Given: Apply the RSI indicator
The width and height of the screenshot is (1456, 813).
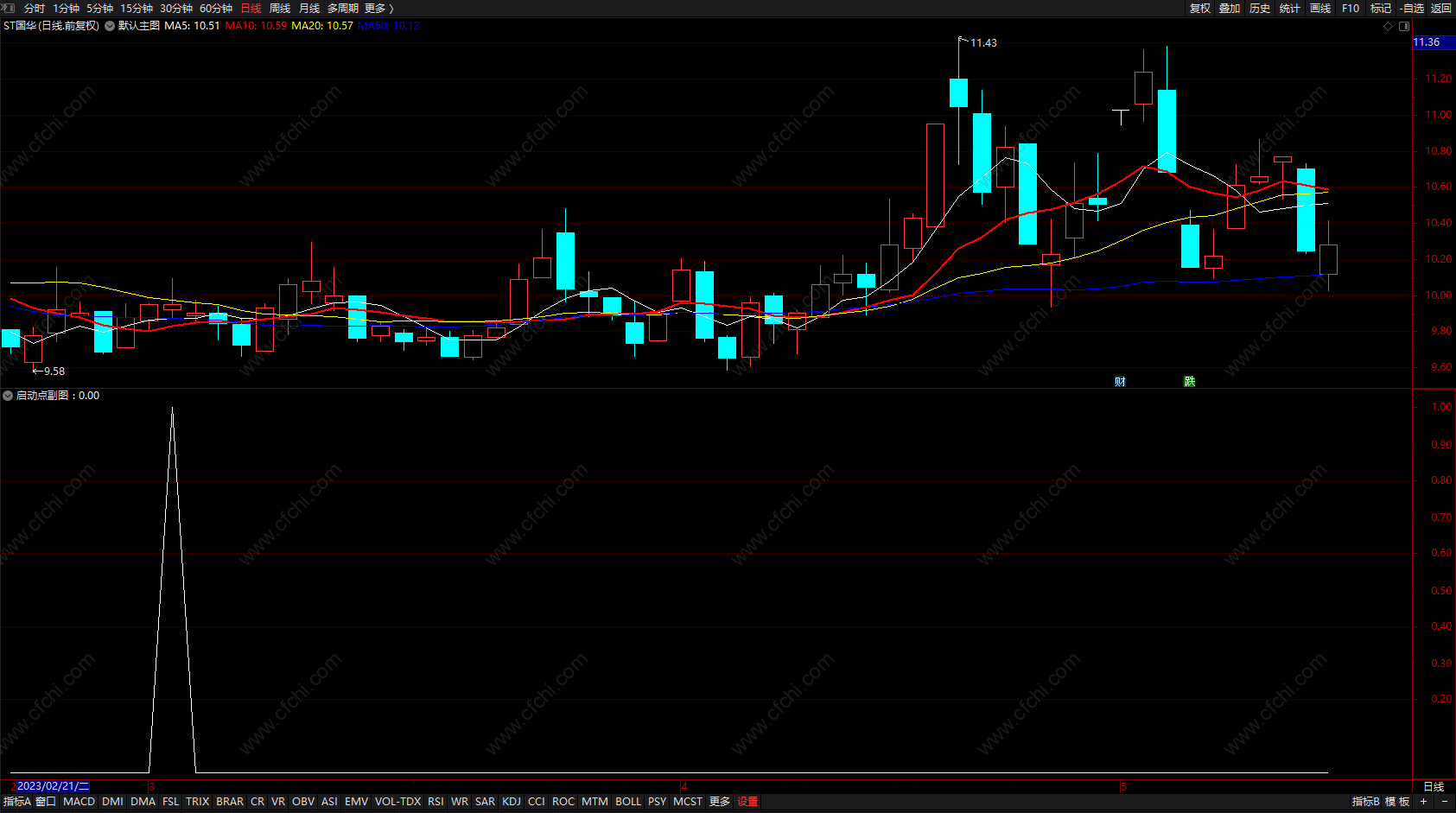Looking at the screenshot, I should coord(436,802).
